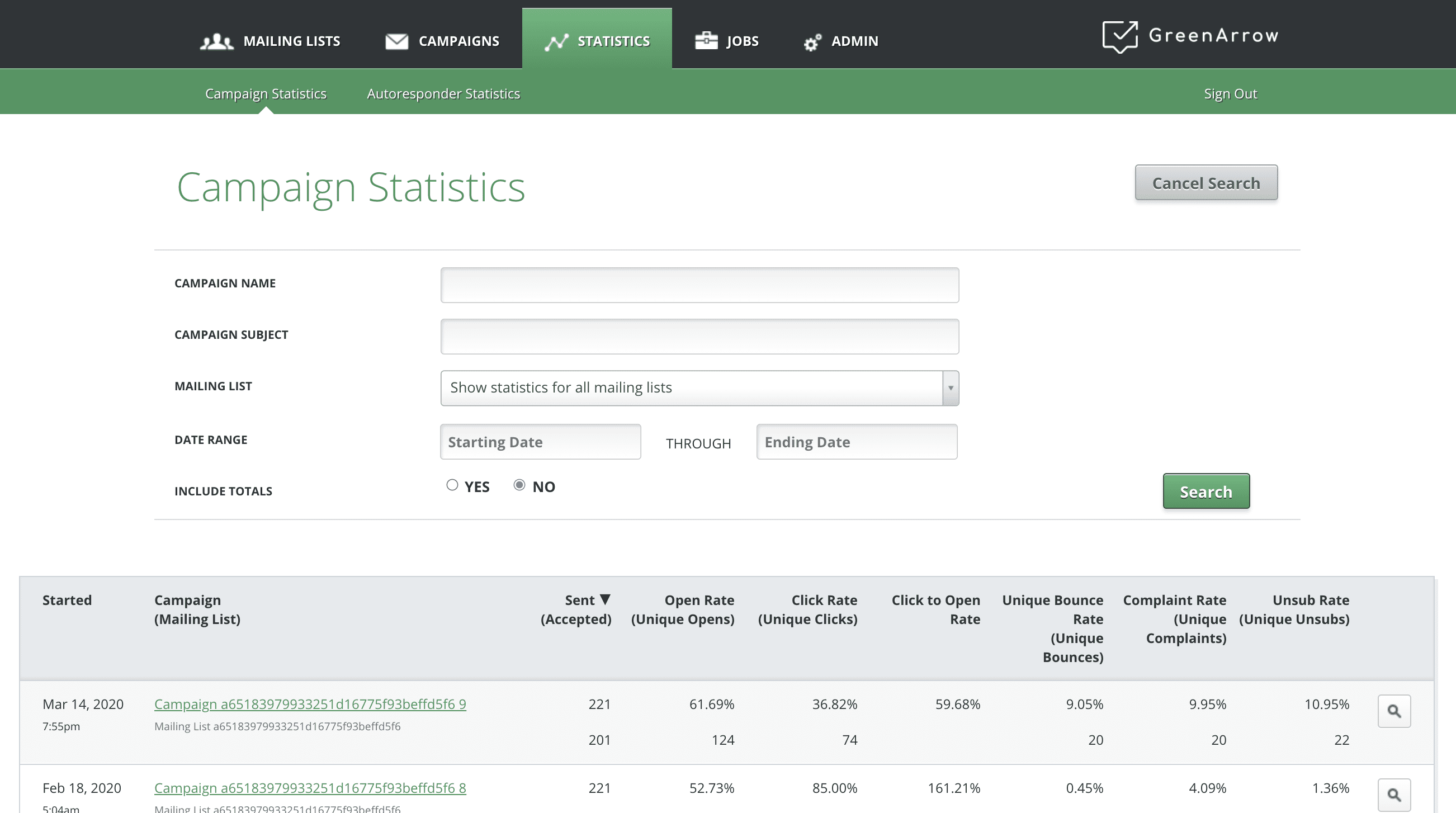Select the Campaigns envelope icon
The height and width of the screenshot is (813, 1456).
[x=397, y=41]
